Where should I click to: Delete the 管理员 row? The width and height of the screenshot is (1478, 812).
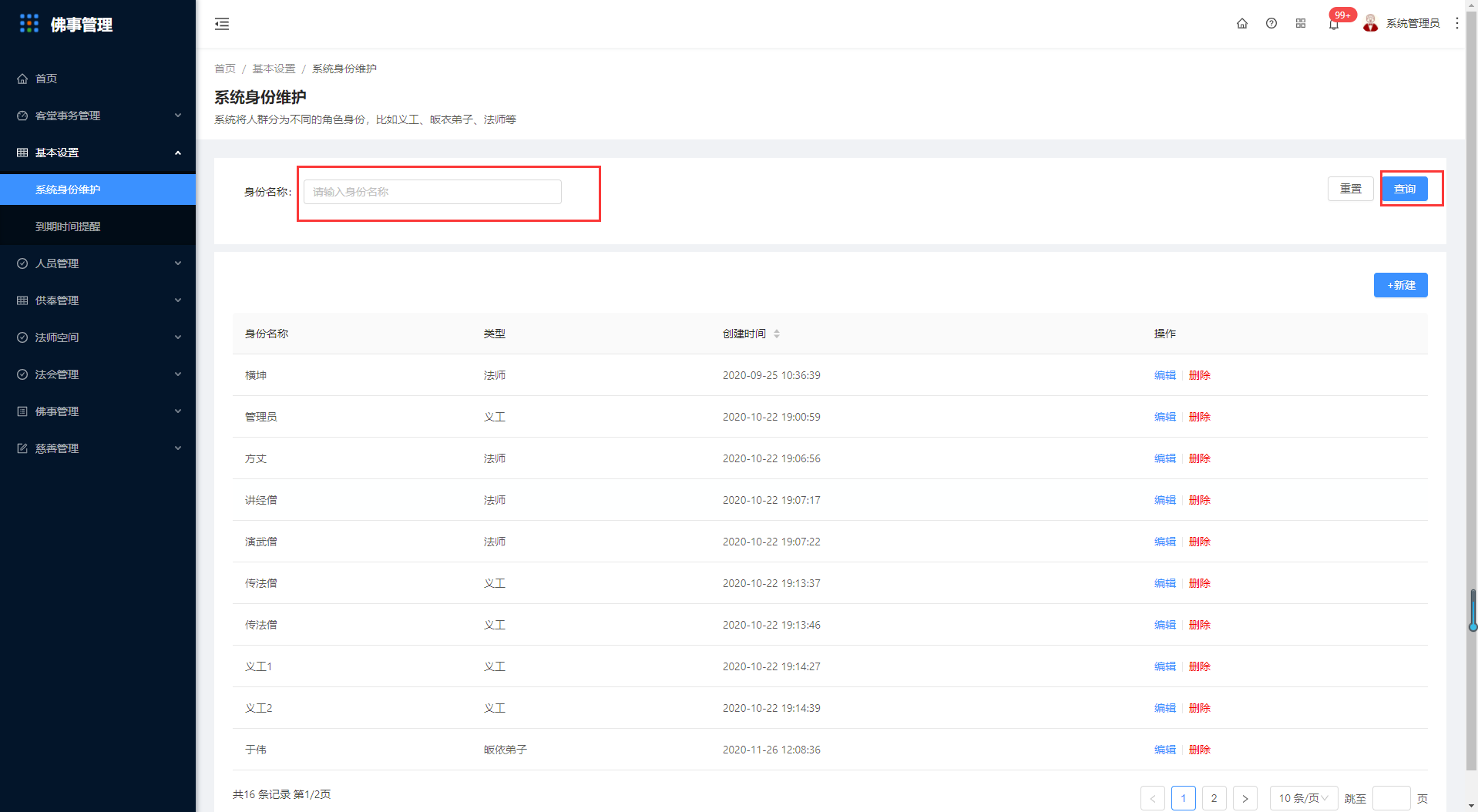click(1200, 417)
